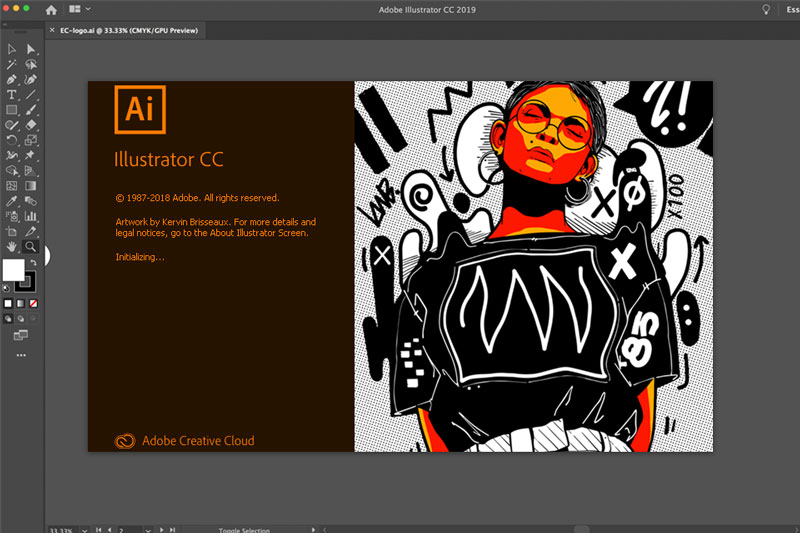This screenshot has height=533, width=800.
Task: Select the Direct Selection tool
Action: pos(31,48)
